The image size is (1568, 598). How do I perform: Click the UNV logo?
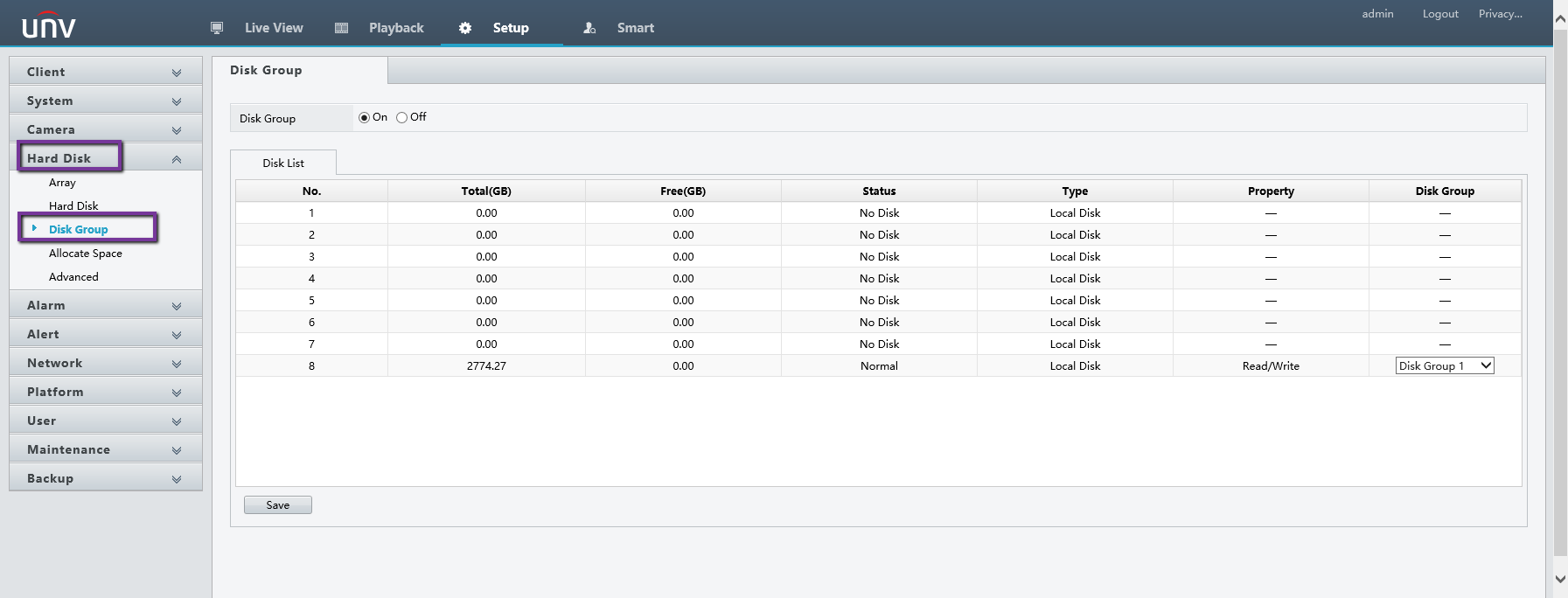[x=49, y=26]
